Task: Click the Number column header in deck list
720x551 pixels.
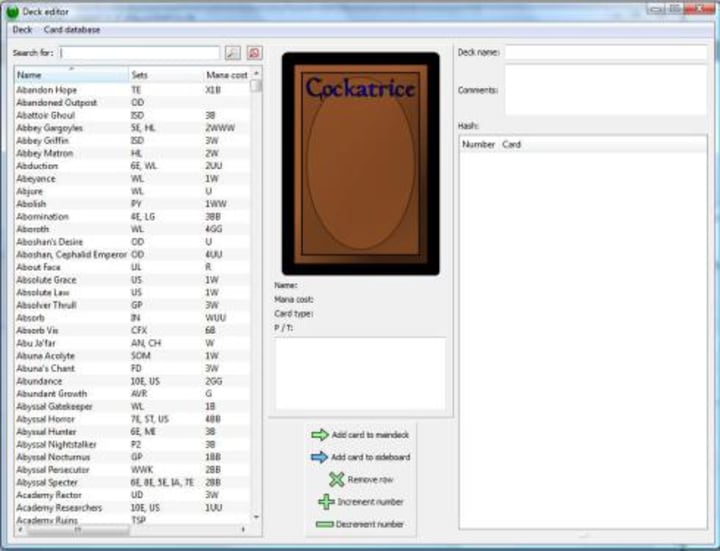Action: [478, 145]
